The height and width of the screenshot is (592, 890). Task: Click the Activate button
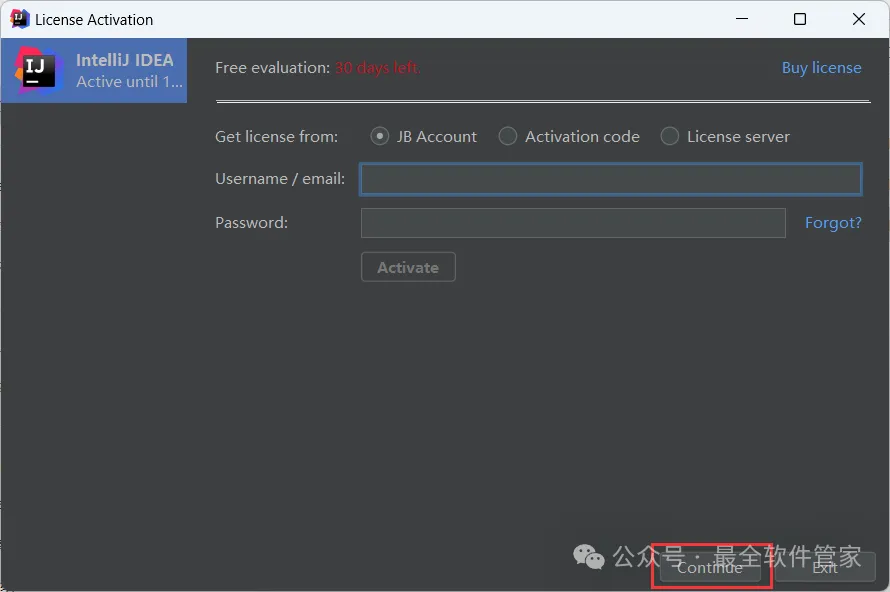(408, 267)
